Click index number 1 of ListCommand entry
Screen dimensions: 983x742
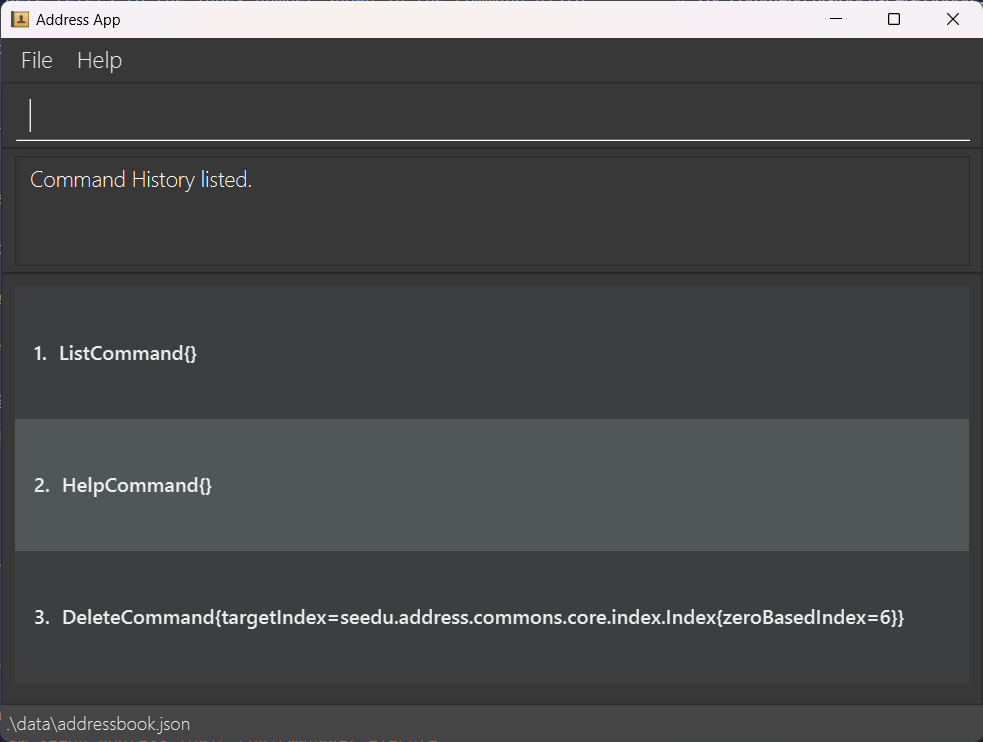[x=40, y=353]
